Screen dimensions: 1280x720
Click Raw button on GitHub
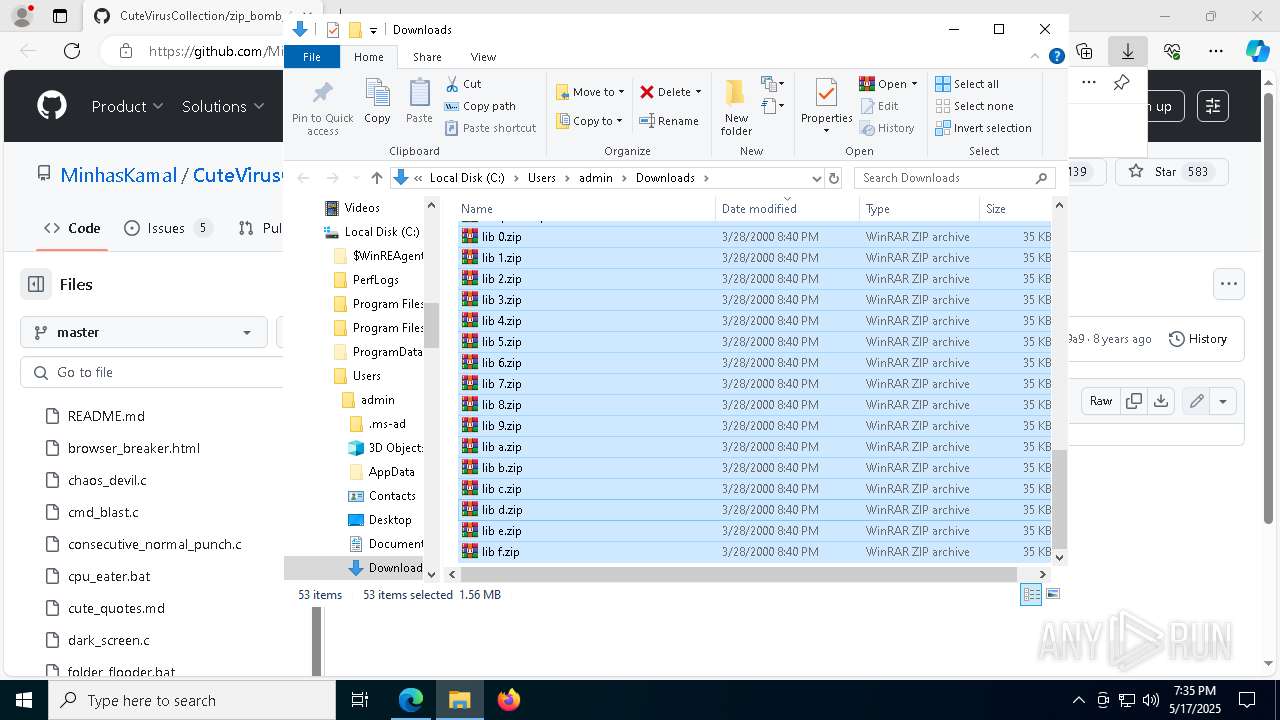pos(1101,401)
